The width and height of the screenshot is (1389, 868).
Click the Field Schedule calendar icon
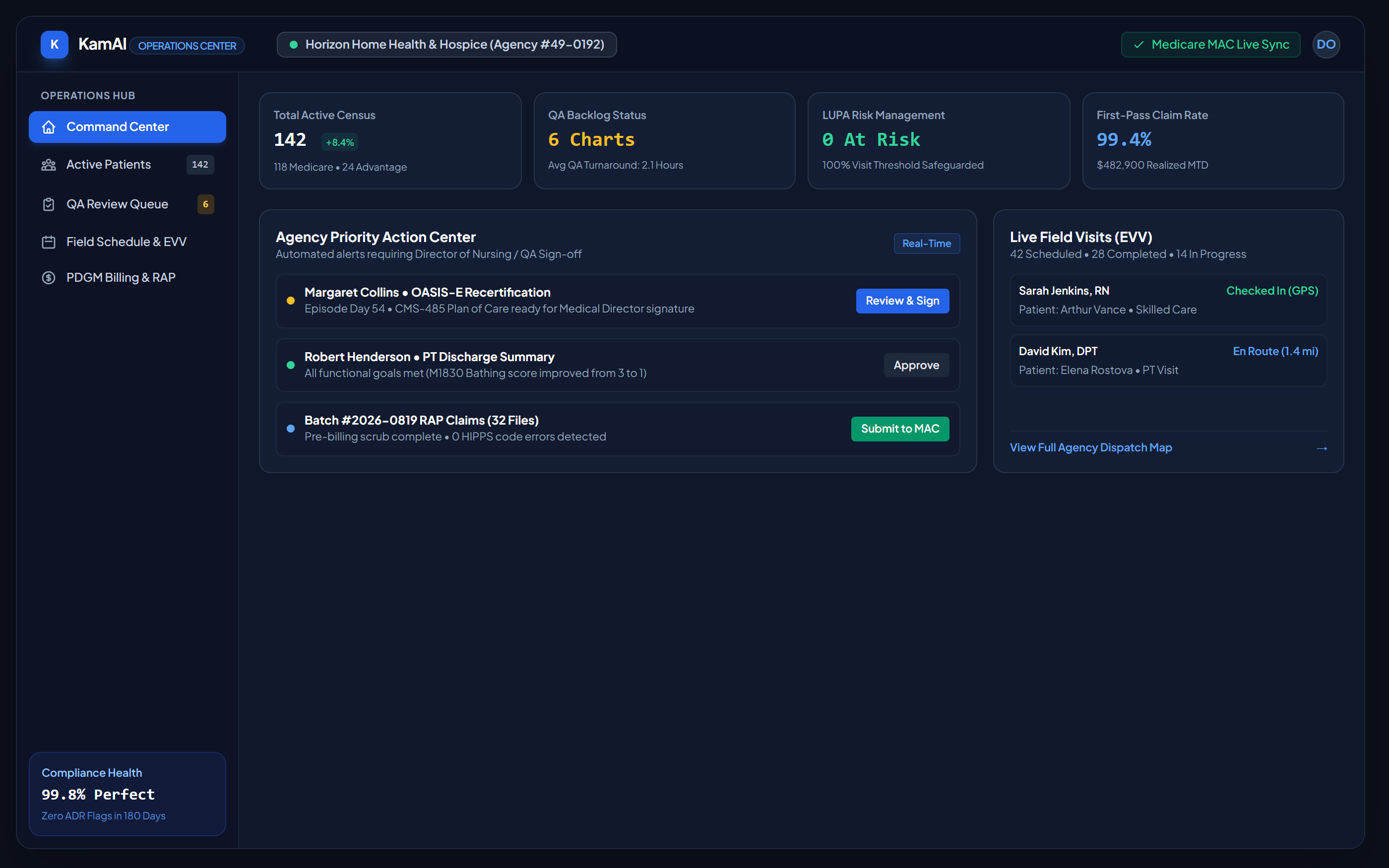(x=49, y=242)
